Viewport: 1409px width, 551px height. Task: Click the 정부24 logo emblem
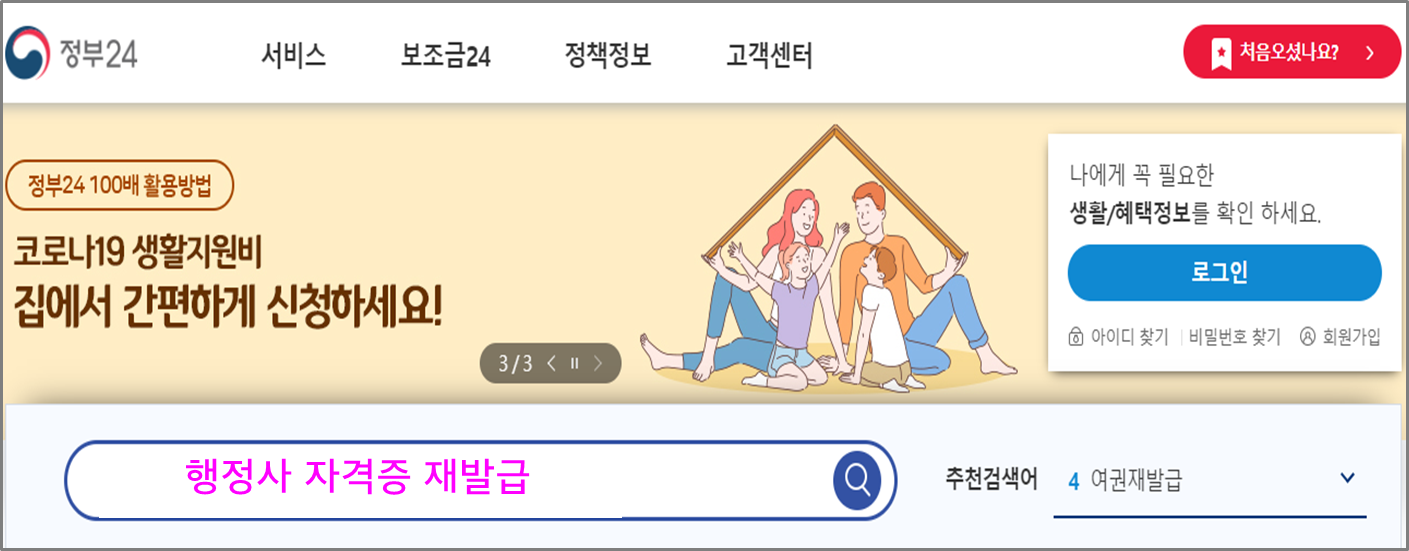[30, 54]
